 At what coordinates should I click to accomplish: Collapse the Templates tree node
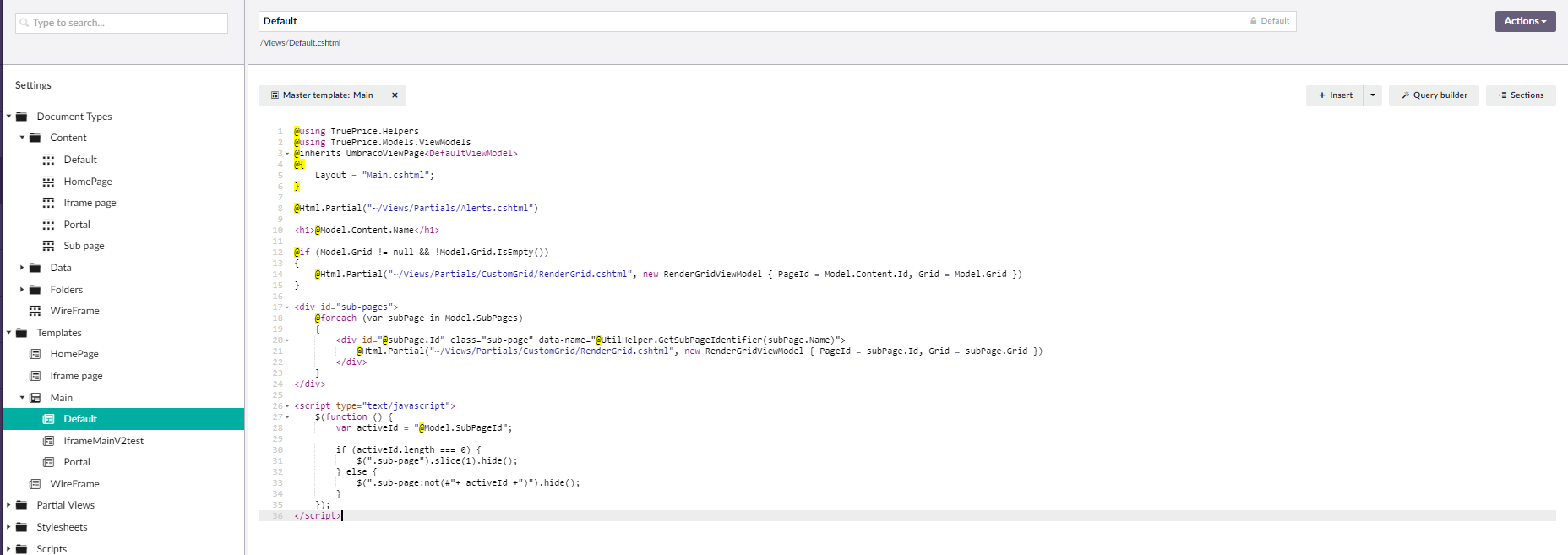tap(8, 333)
